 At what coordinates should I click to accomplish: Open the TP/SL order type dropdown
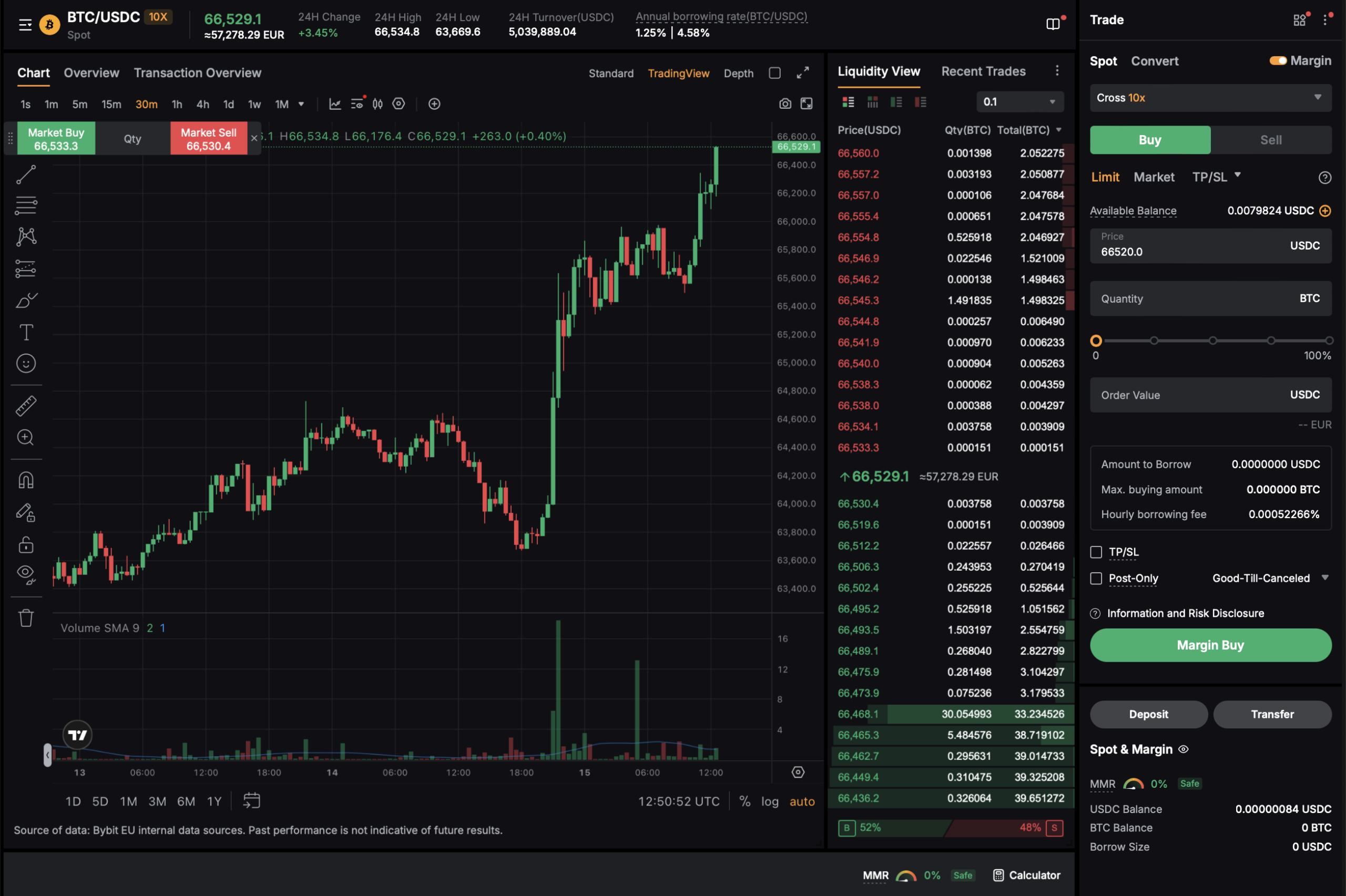click(1216, 177)
